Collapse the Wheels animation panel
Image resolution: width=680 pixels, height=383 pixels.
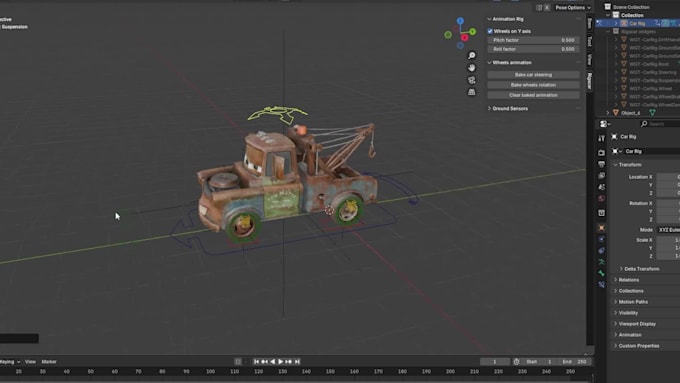pyautogui.click(x=490, y=62)
